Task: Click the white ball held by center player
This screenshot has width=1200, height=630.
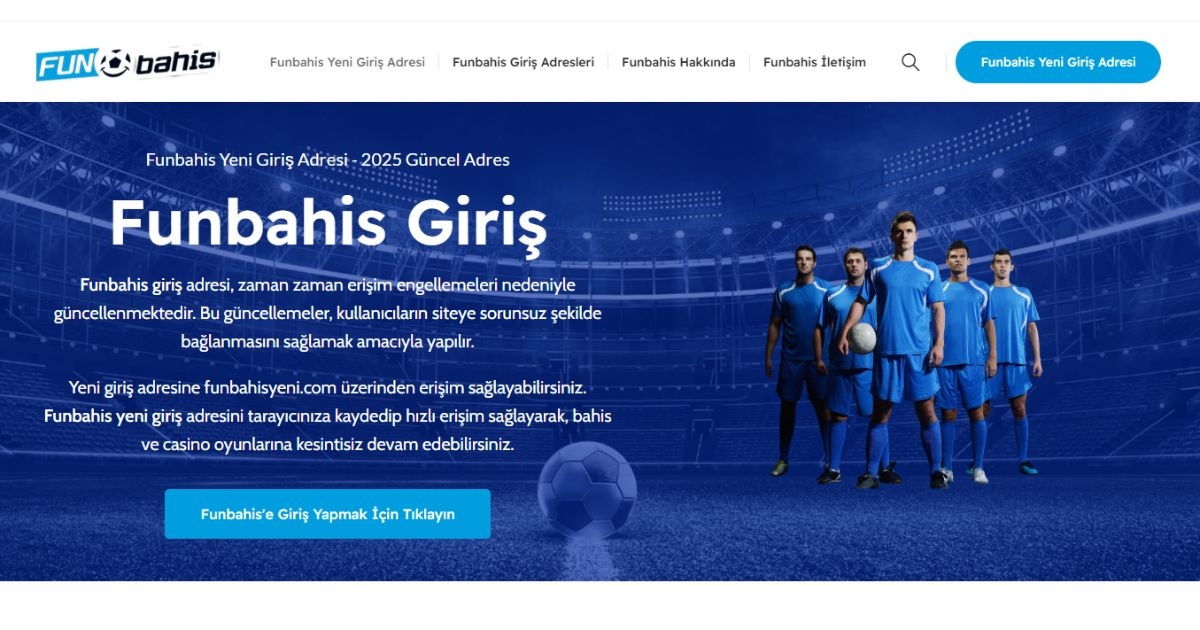Action: [x=863, y=338]
